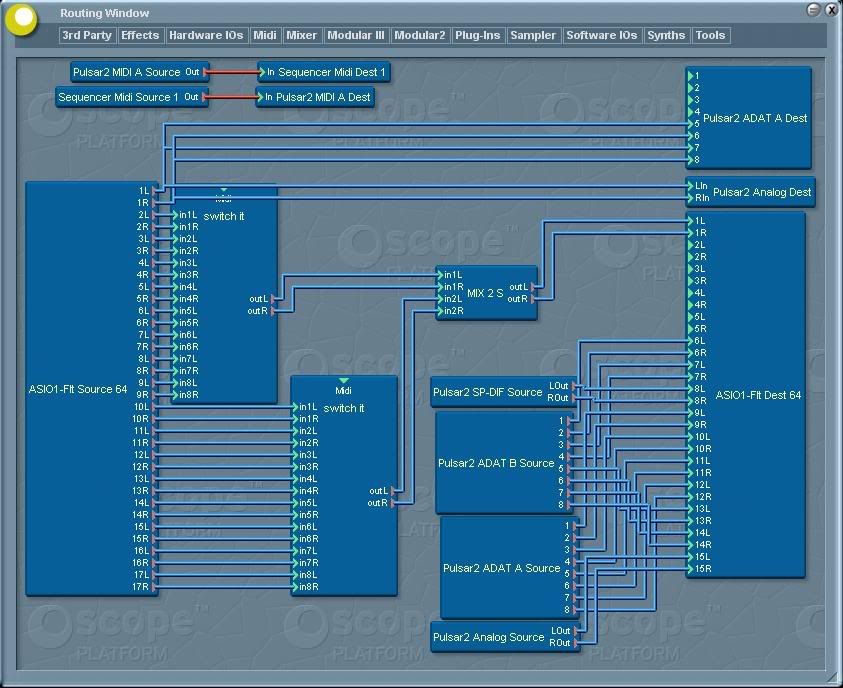Select the Pulsar2 Analog Dest label
This screenshot has width=843, height=688.
point(762,192)
